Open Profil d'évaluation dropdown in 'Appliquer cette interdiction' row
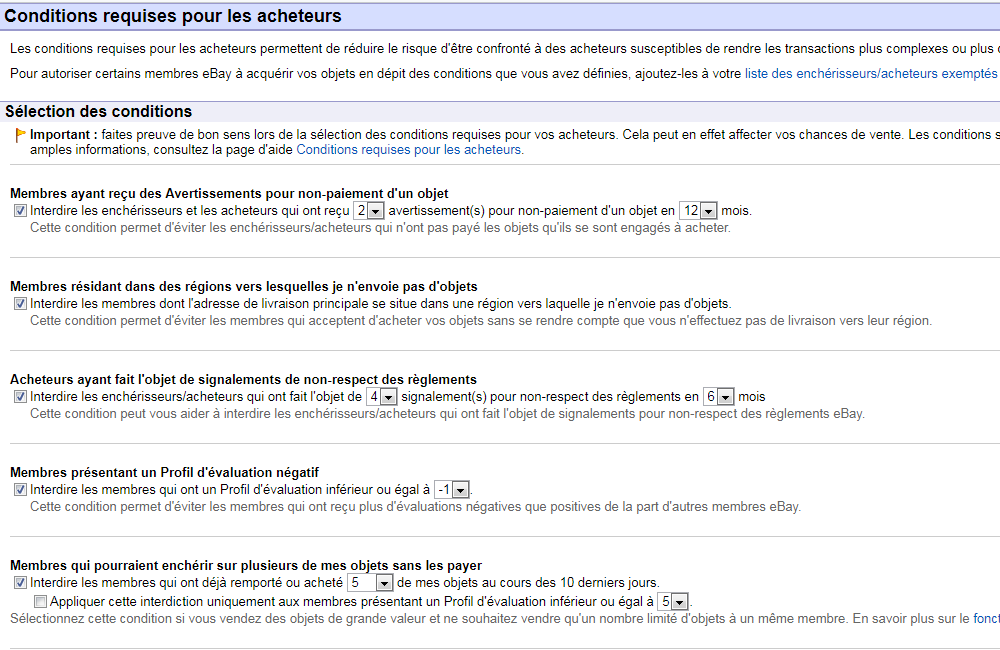The width and height of the screenshot is (1000, 650). pos(673,602)
